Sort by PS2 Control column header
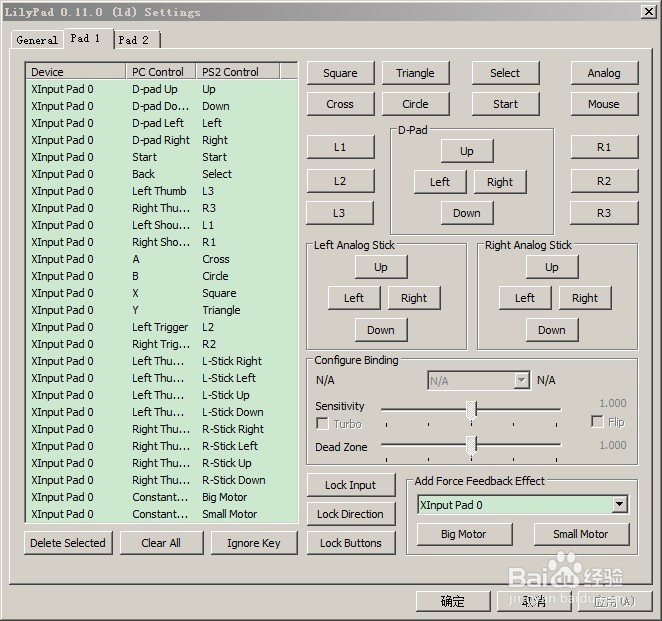The width and height of the screenshot is (662, 621). (238, 72)
